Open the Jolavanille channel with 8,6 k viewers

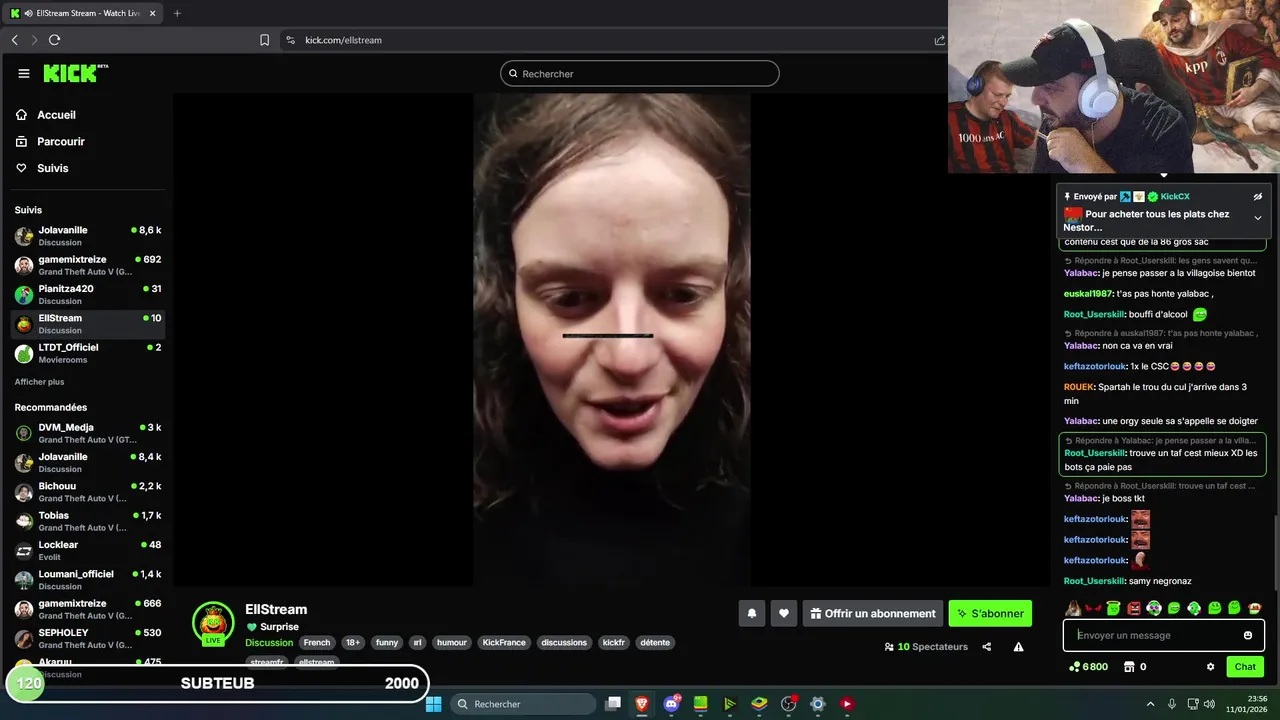pos(88,236)
